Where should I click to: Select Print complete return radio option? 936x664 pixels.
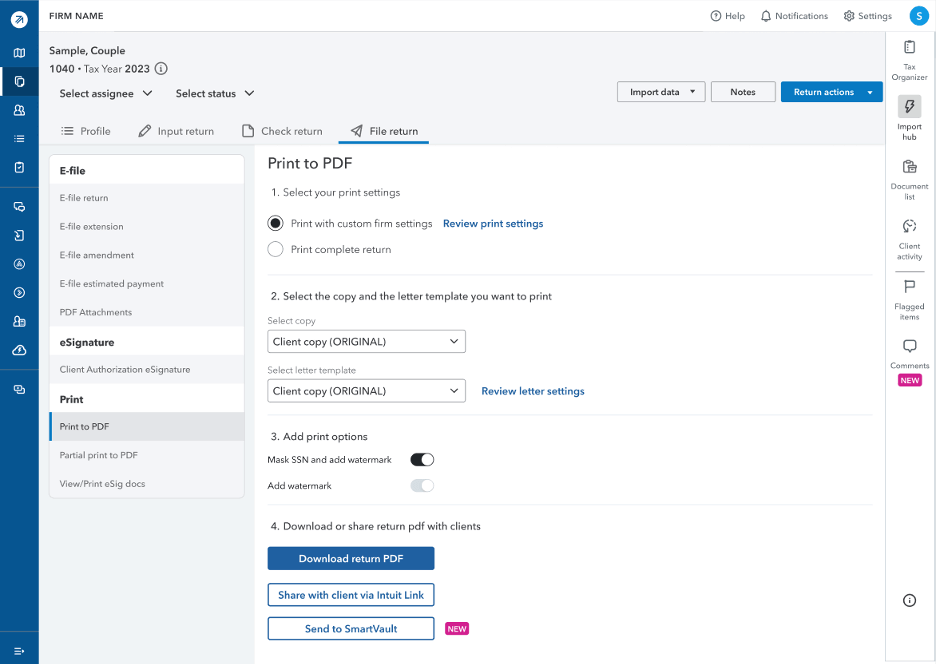275,249
